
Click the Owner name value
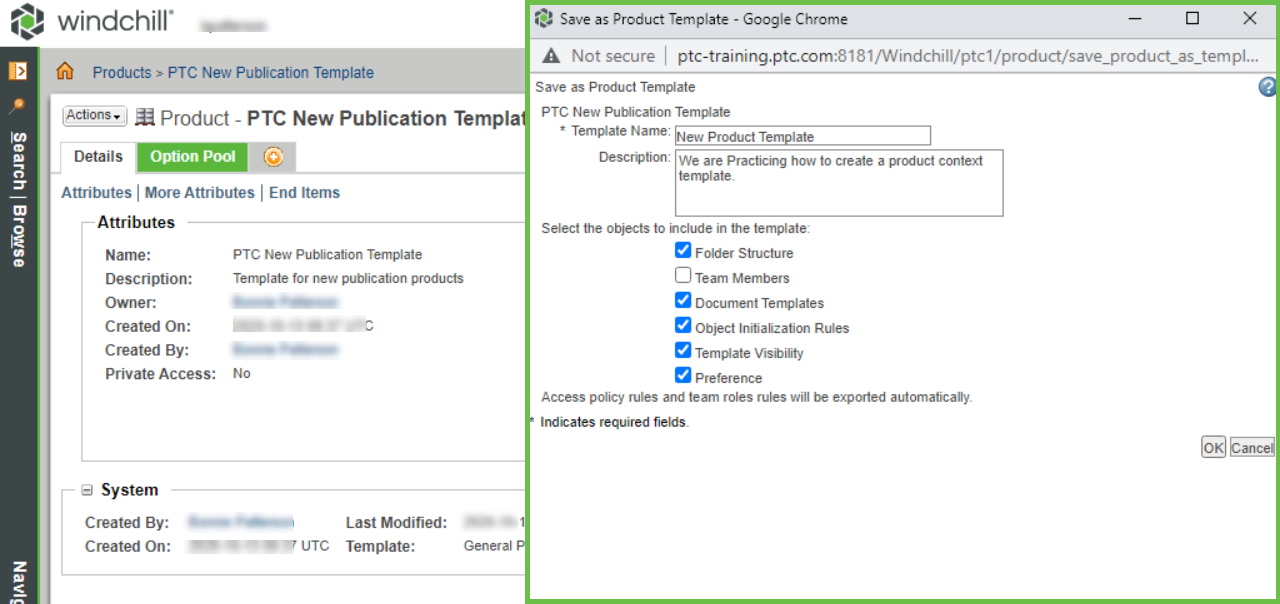285,302
